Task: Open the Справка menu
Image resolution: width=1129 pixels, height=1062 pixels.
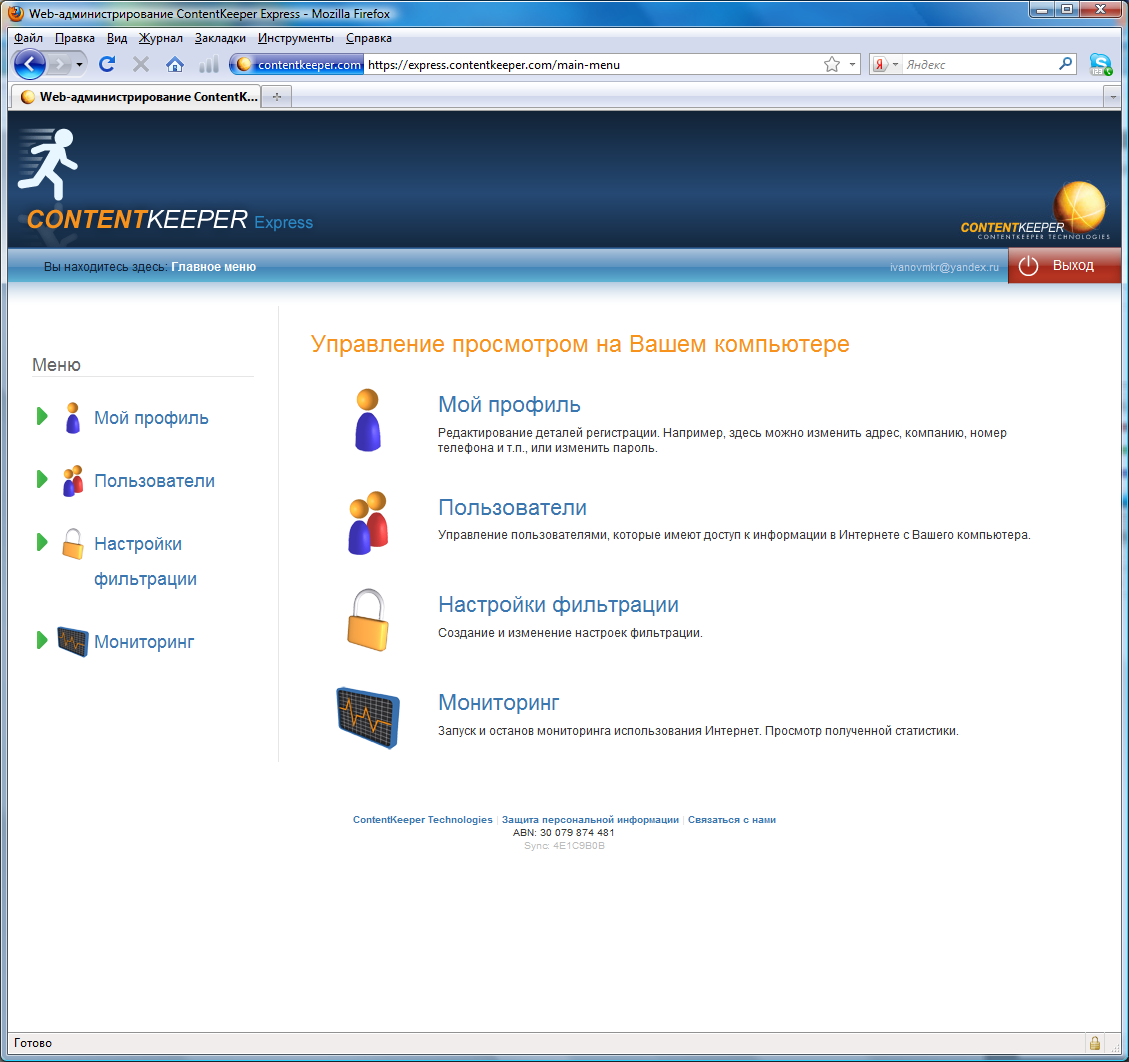Action: point(369,38)
